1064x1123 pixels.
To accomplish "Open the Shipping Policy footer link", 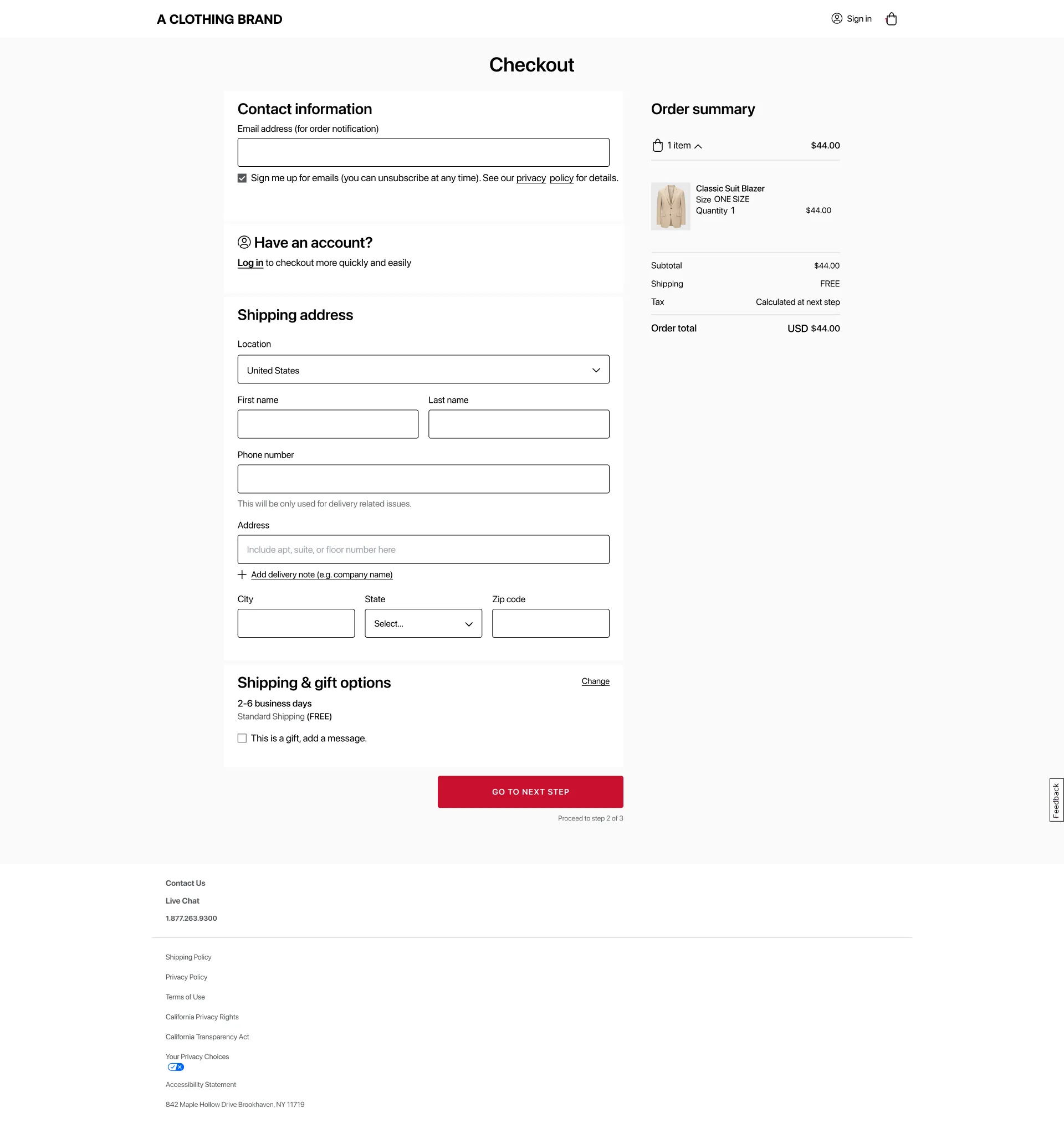I will pyautogui.click(x=188, y=957).
